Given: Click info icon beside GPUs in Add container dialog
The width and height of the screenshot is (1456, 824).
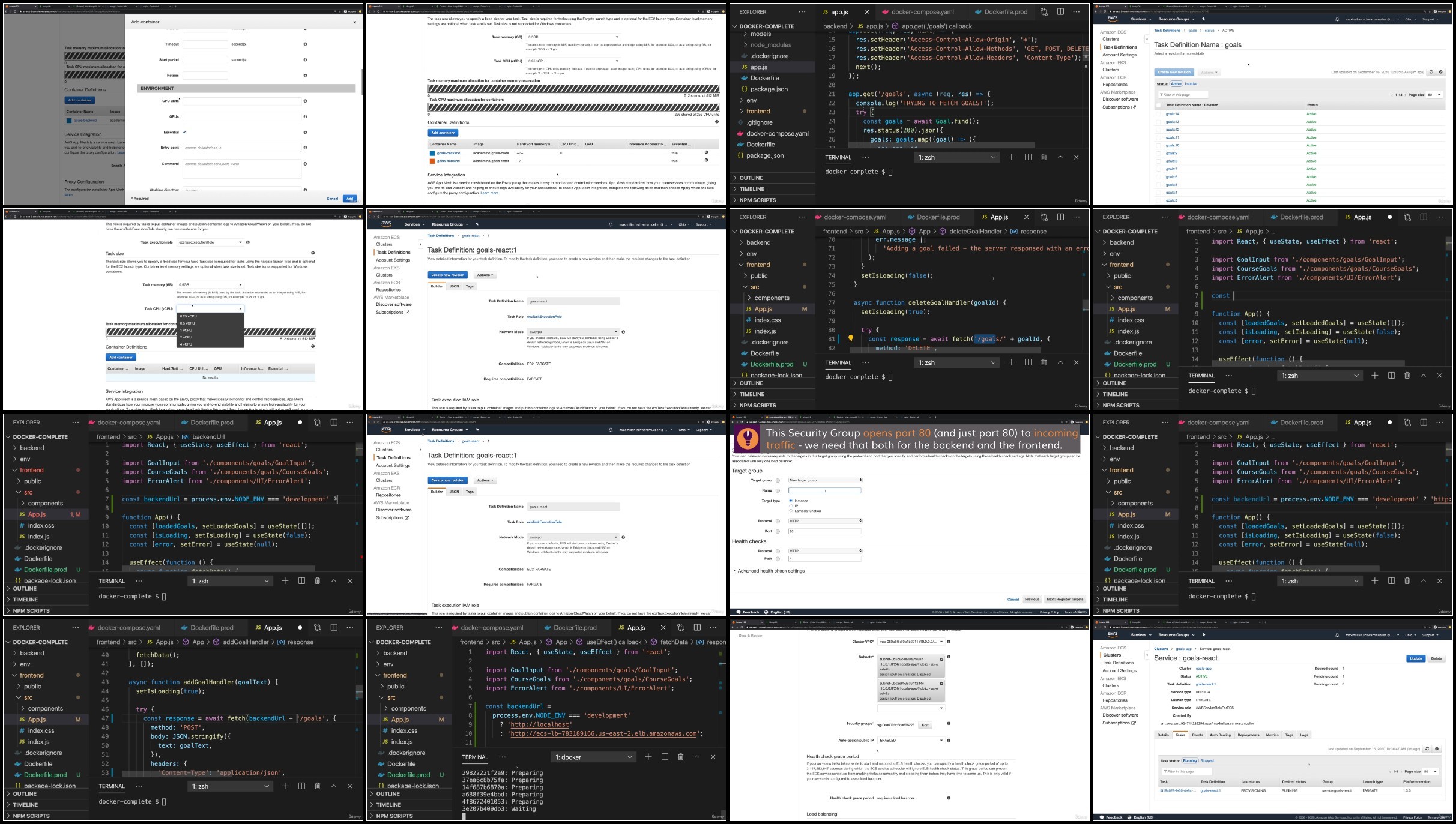Looking at the screenshot, I should pyautogui.click(x=305, y=117).
